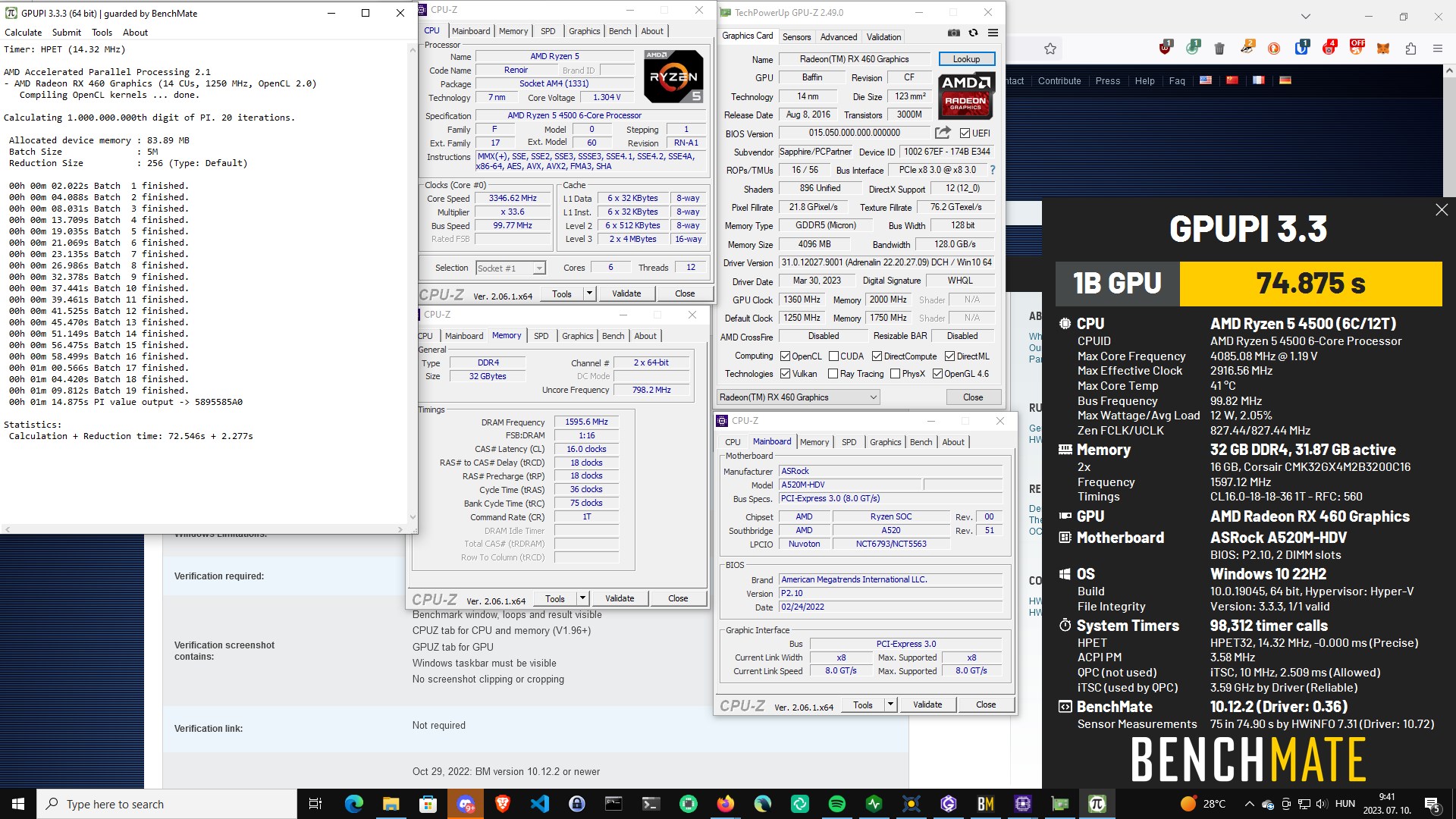The height and width of the screenshot is (819, 1456).
Task: Click the Lookup button in GPU-Z
Action: pos(966,59)
